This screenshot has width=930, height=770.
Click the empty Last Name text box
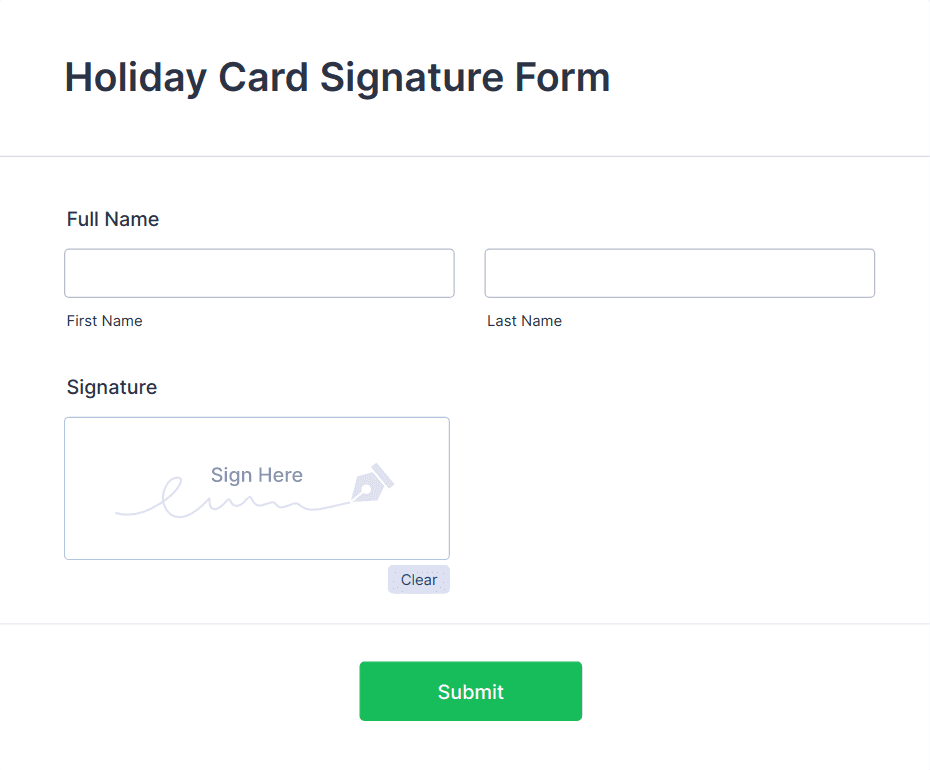(x=679, y=272)
